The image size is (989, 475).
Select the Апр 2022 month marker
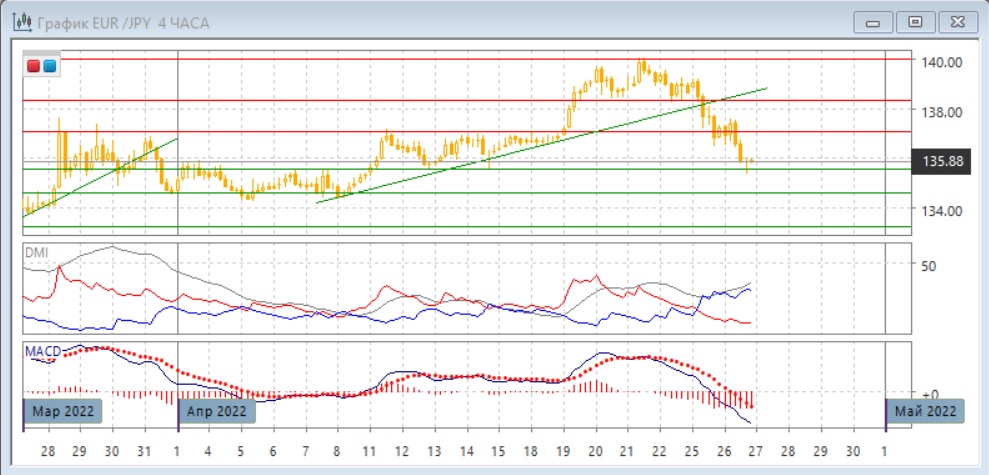pos(217,411)
